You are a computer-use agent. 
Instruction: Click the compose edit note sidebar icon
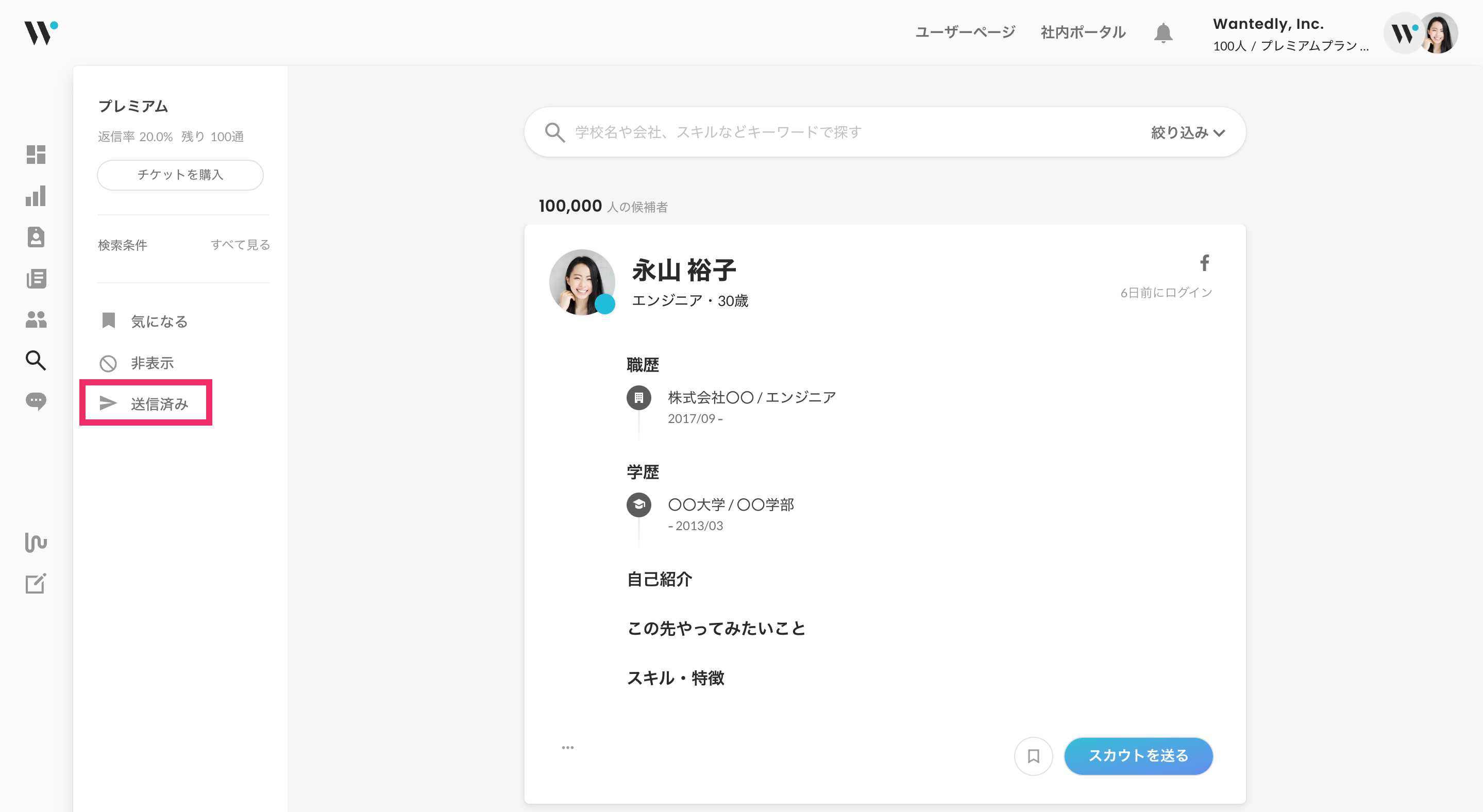tap(36, 584)
